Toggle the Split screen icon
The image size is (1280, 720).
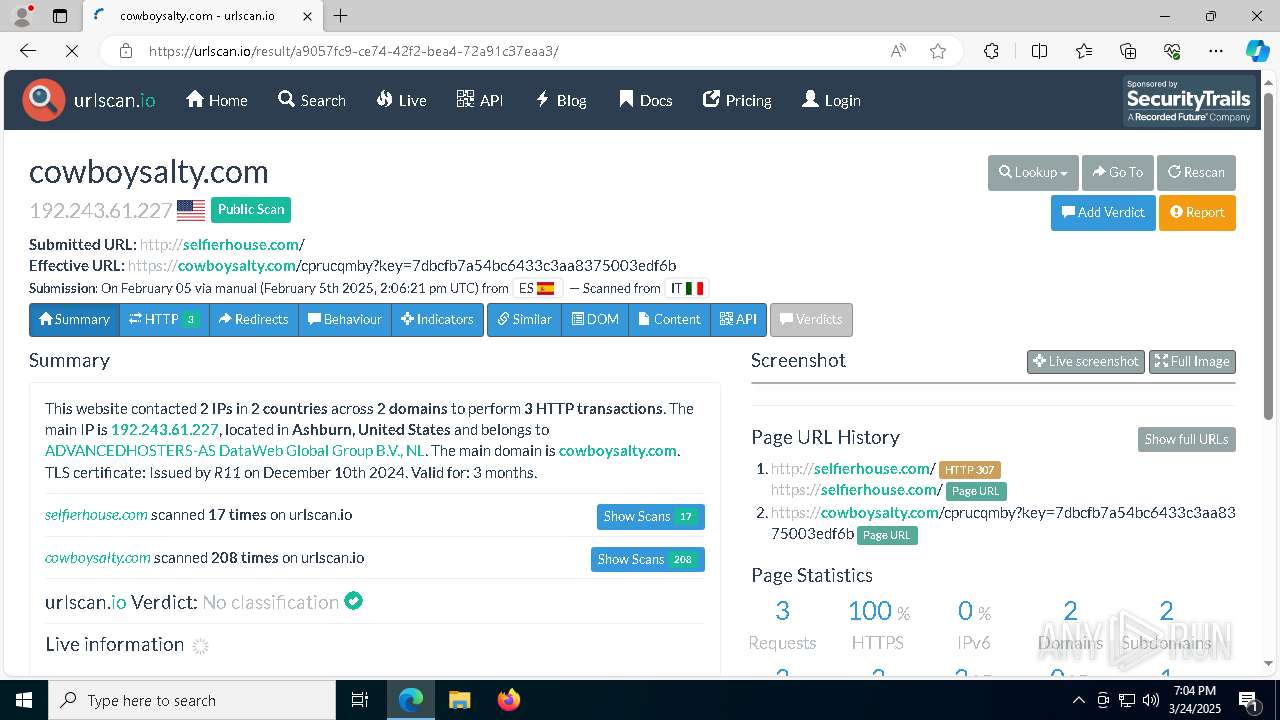(x=1039, y=51)
